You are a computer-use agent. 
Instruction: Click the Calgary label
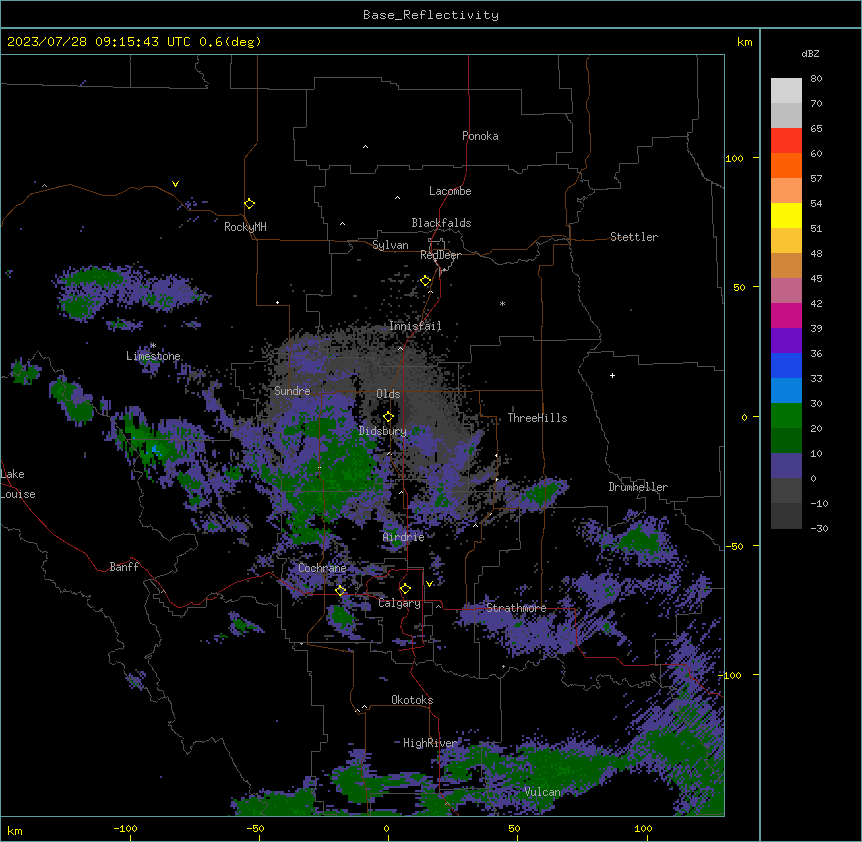[x=400, y=603]
